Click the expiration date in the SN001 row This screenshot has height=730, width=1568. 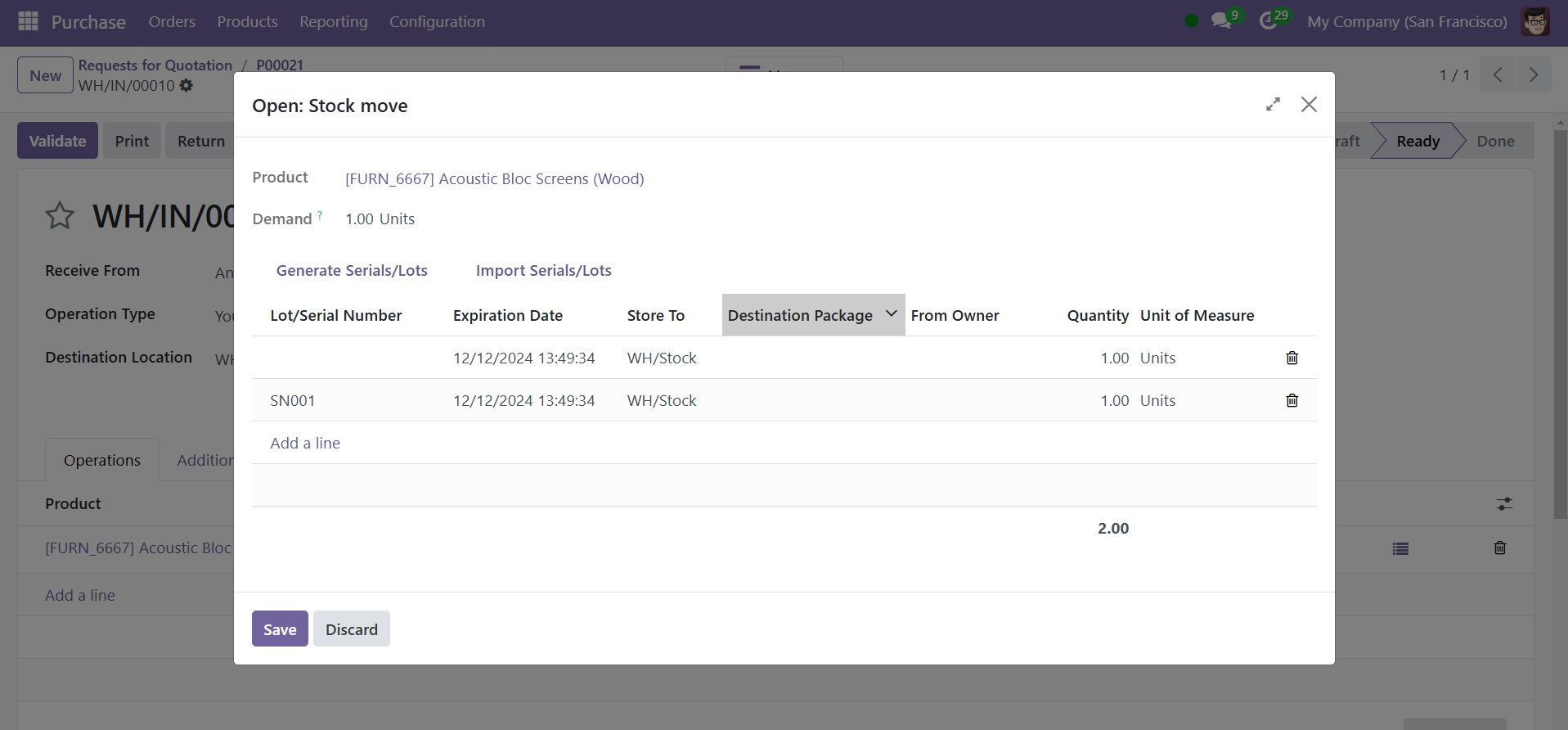coord(524,400)
